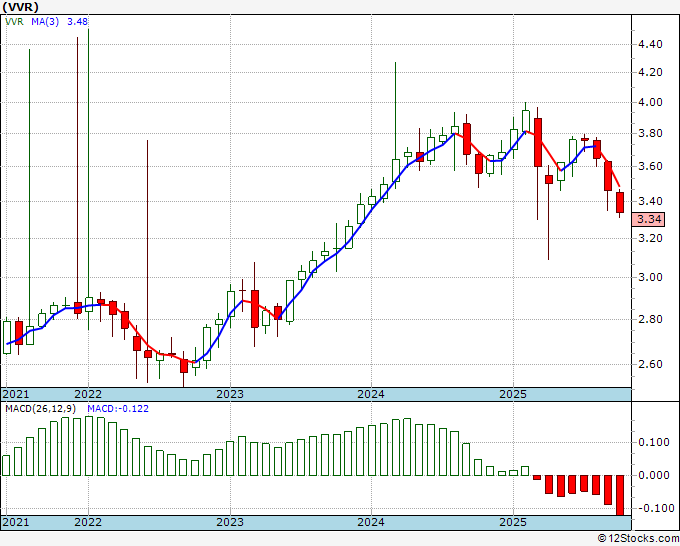Click the (VVR) chart title
This screenshot has width=680, height=546.
point(20,7)
